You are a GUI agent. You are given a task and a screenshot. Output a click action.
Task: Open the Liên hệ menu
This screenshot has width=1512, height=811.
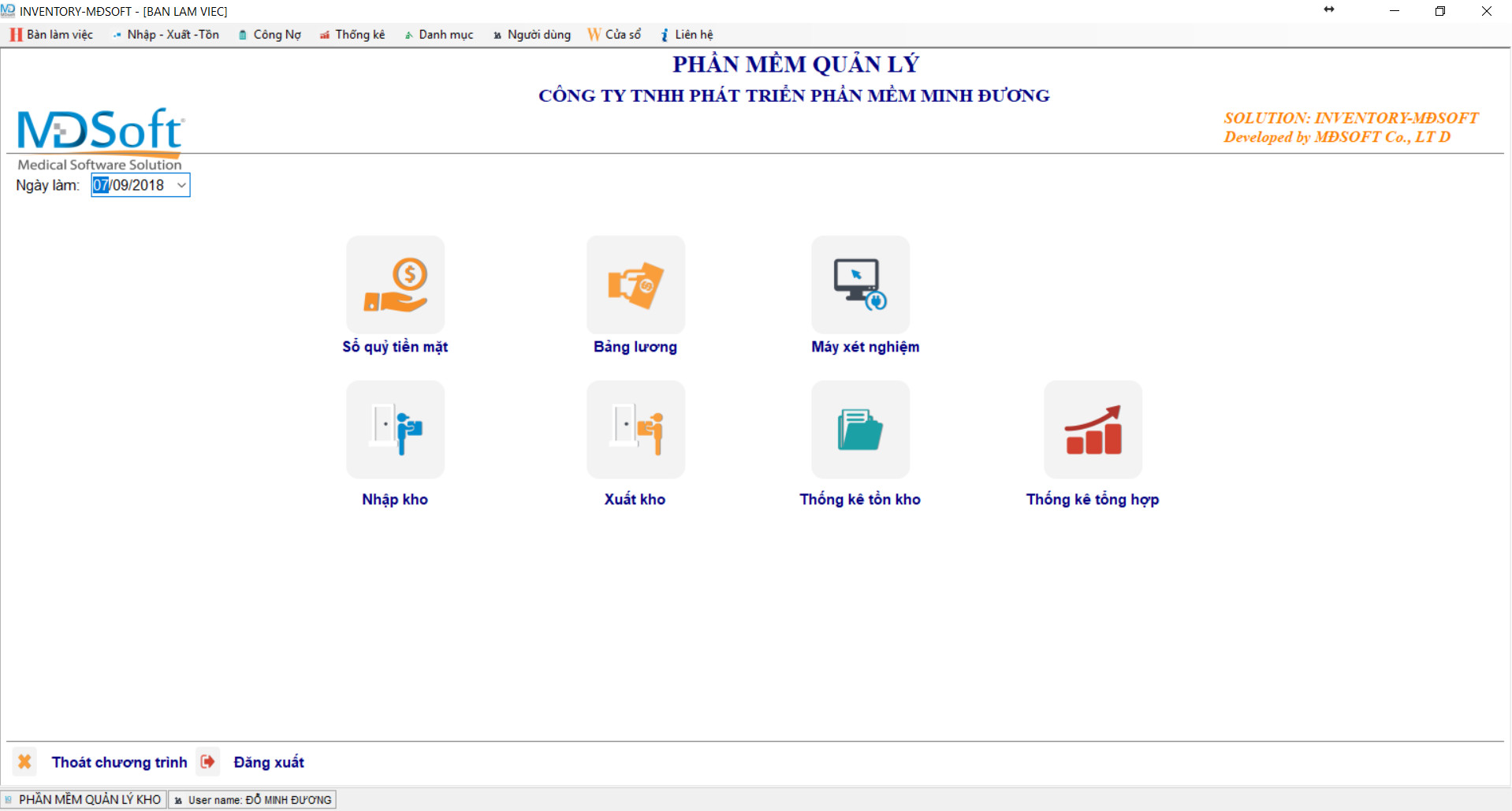(x=687, y=35)
